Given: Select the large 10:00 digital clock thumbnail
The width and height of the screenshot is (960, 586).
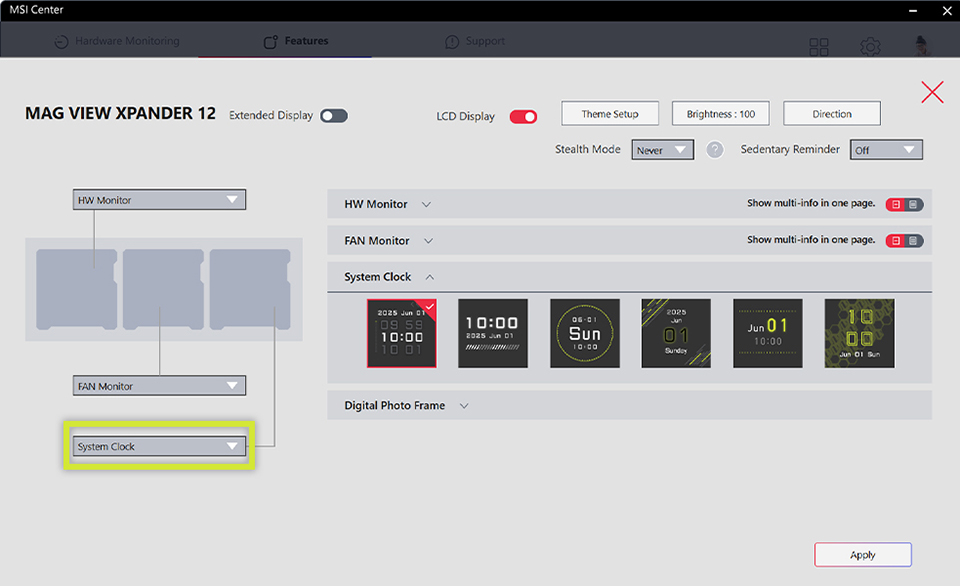Looking at the screenshot, I should 493,334.
